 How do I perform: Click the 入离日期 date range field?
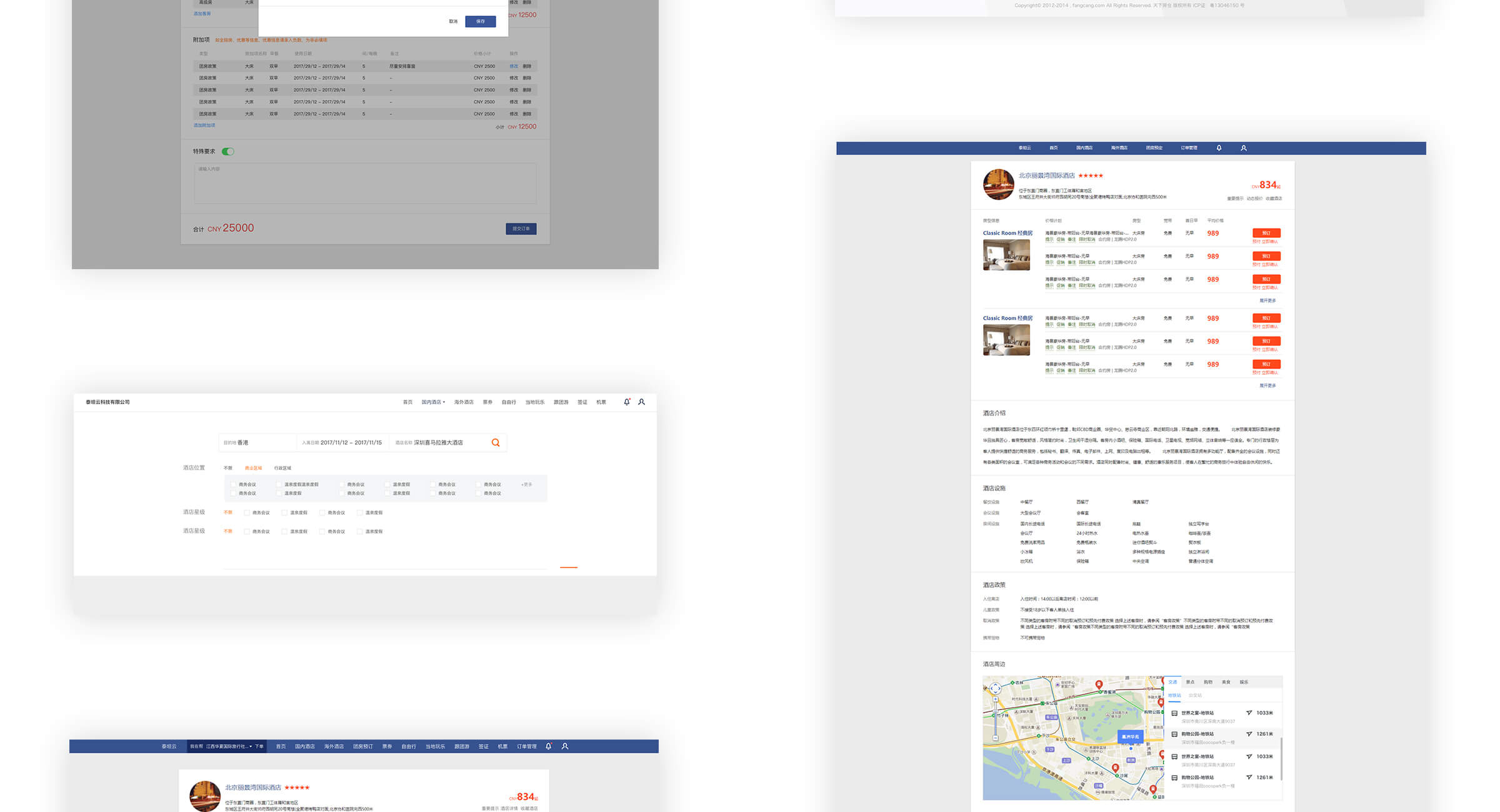[342, 442]
